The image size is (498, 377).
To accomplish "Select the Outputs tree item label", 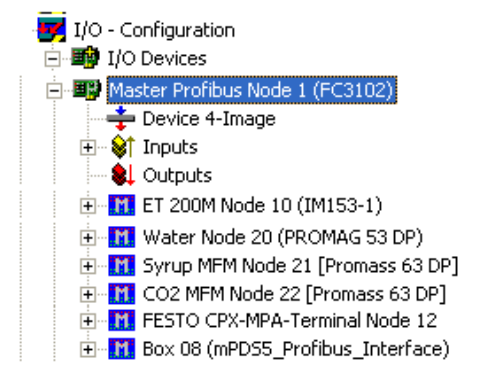I will pos(177,175).
